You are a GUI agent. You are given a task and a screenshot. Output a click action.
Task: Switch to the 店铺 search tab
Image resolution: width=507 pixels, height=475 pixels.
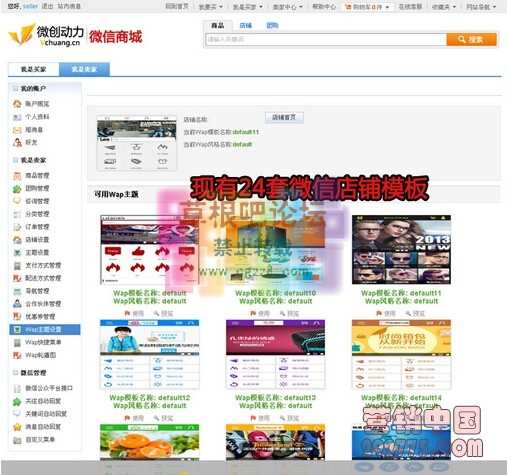[x=246, y=26]
